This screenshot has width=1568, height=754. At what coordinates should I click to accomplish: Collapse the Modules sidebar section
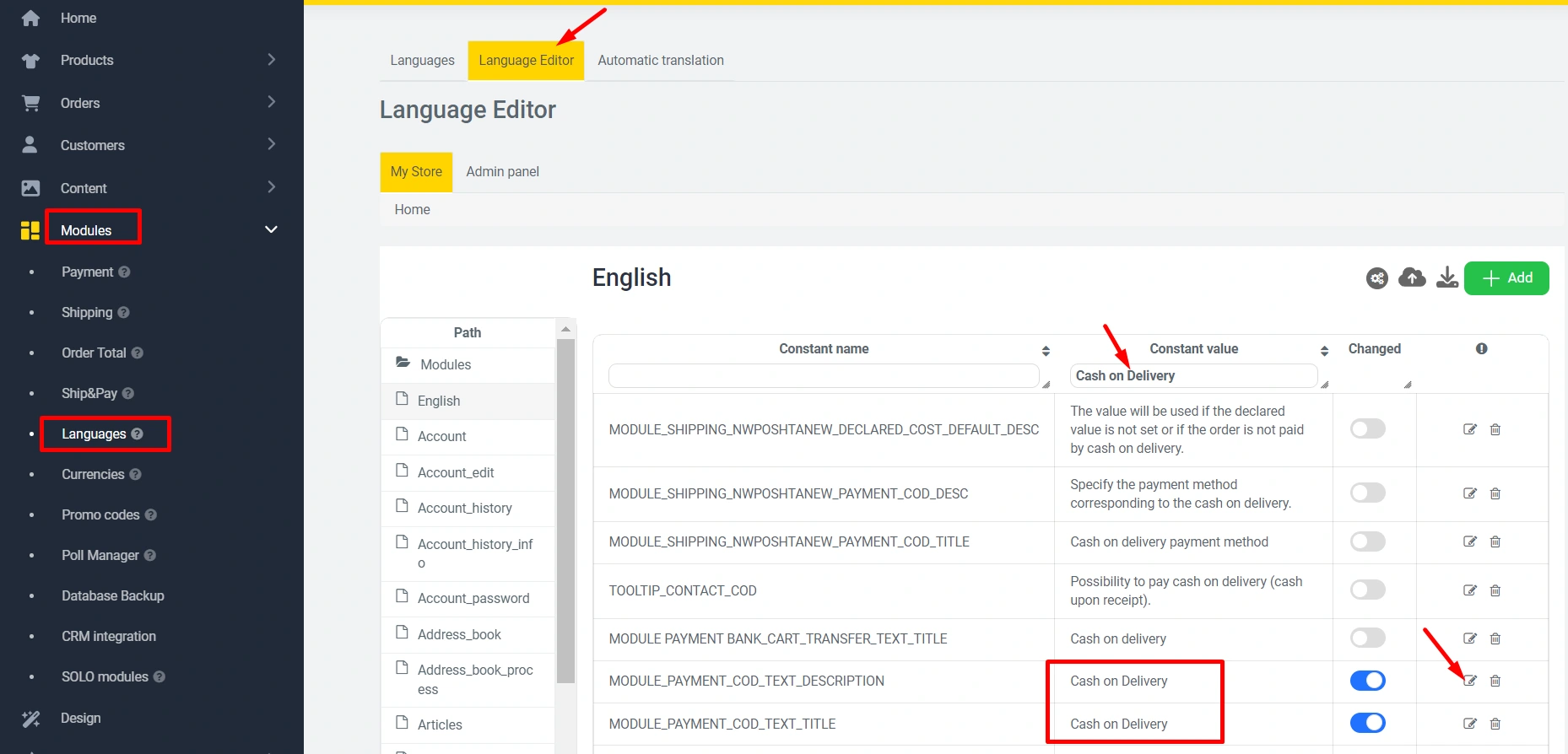tap(271, 229)
